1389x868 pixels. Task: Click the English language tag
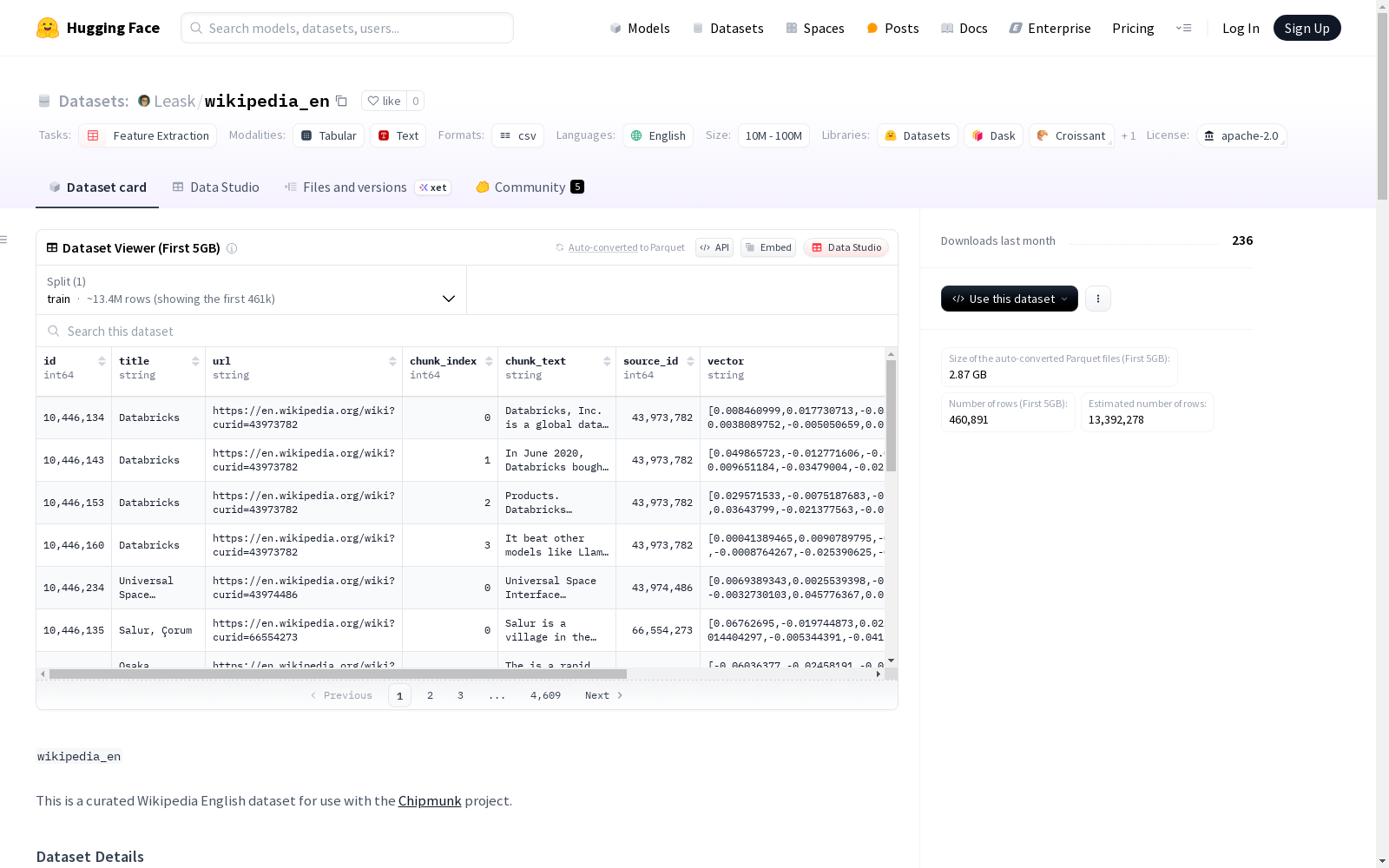tap(658, 135)
